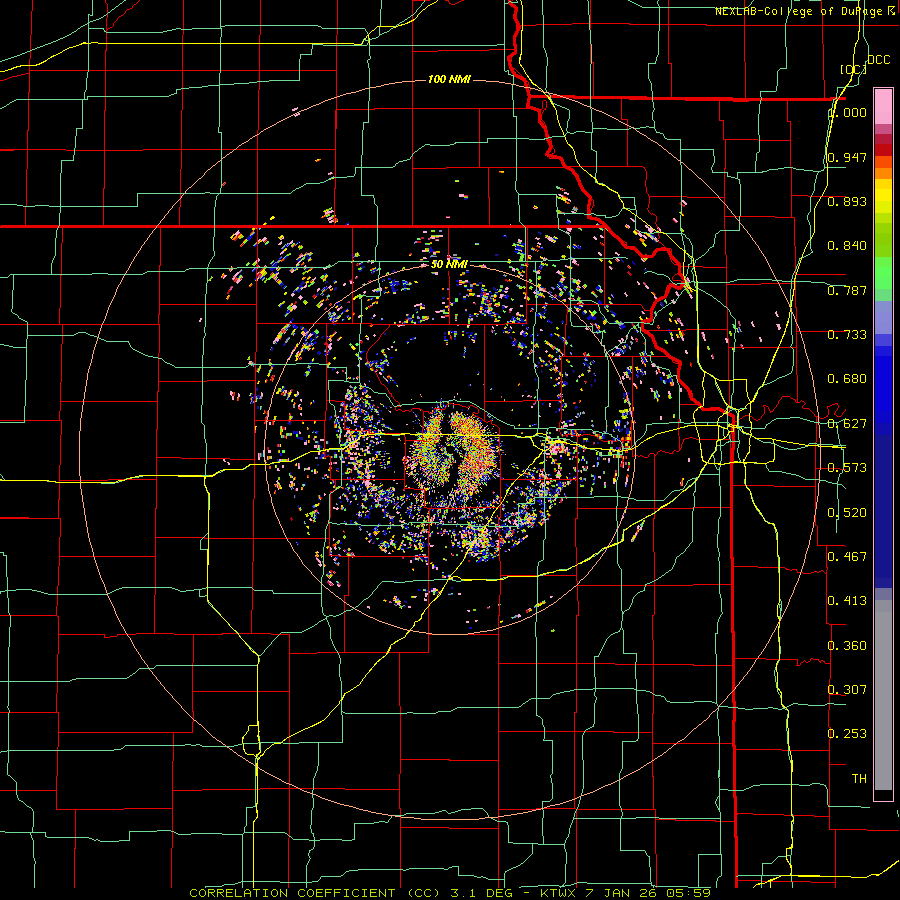Click the 0.253 legend value
900x900 pixels.
pos(847,734)
